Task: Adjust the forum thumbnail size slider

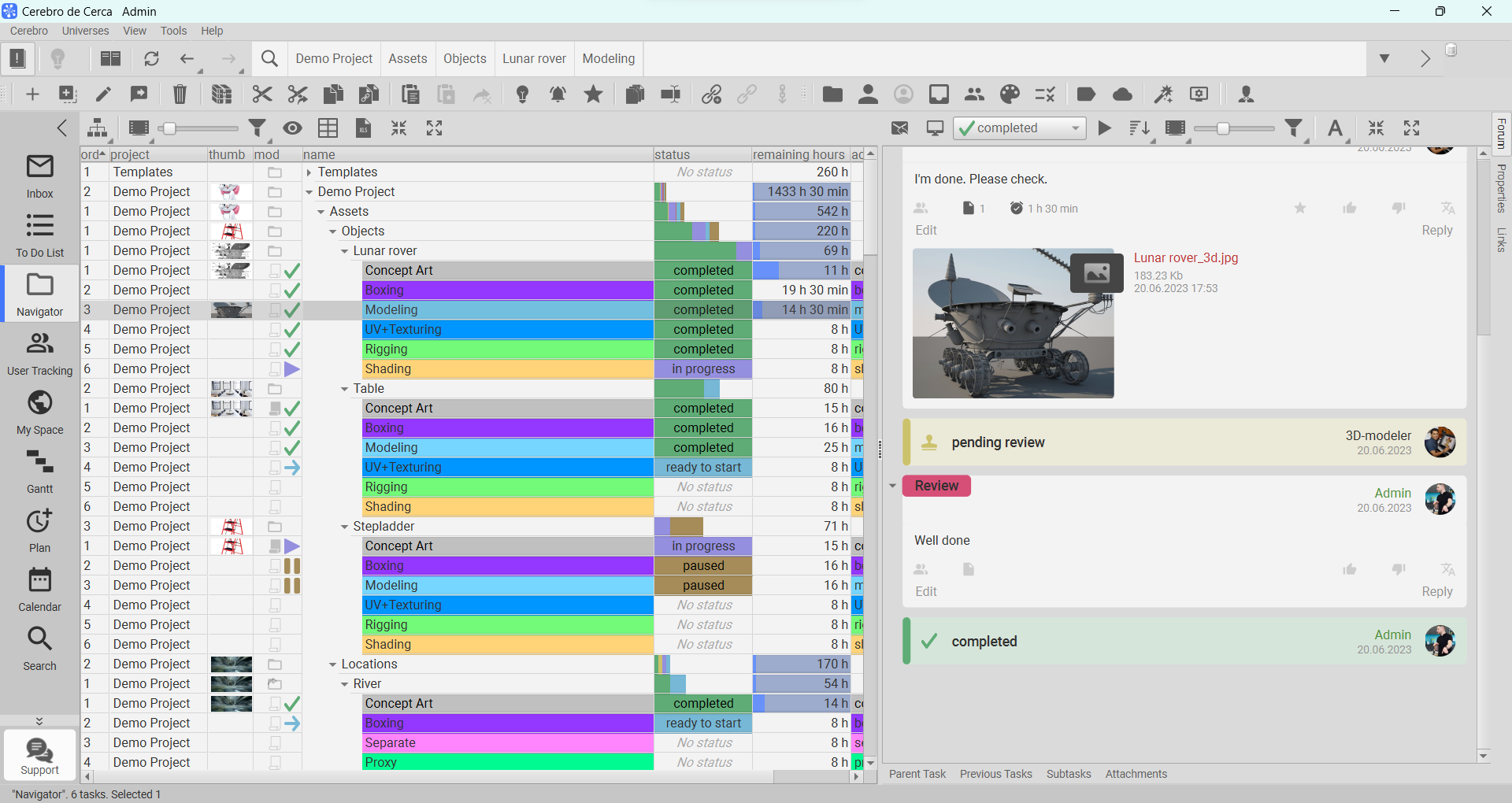Action: pyautogui.click(x=1223, y=128)
